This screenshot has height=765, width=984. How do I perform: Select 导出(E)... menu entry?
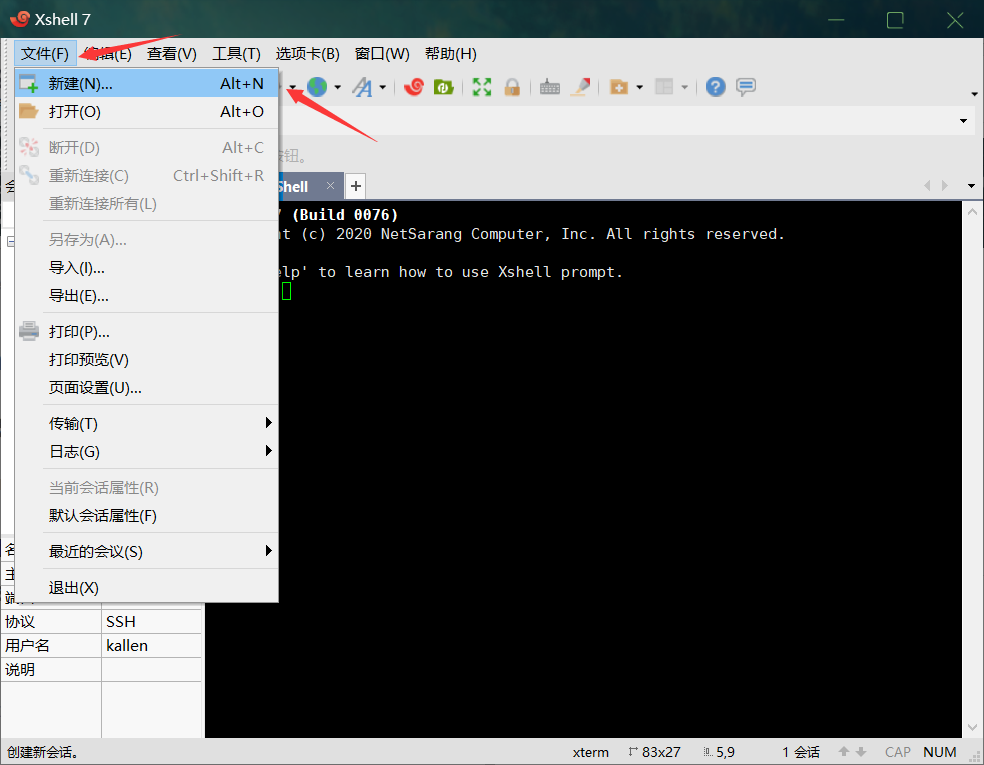[x=147, y=296]
